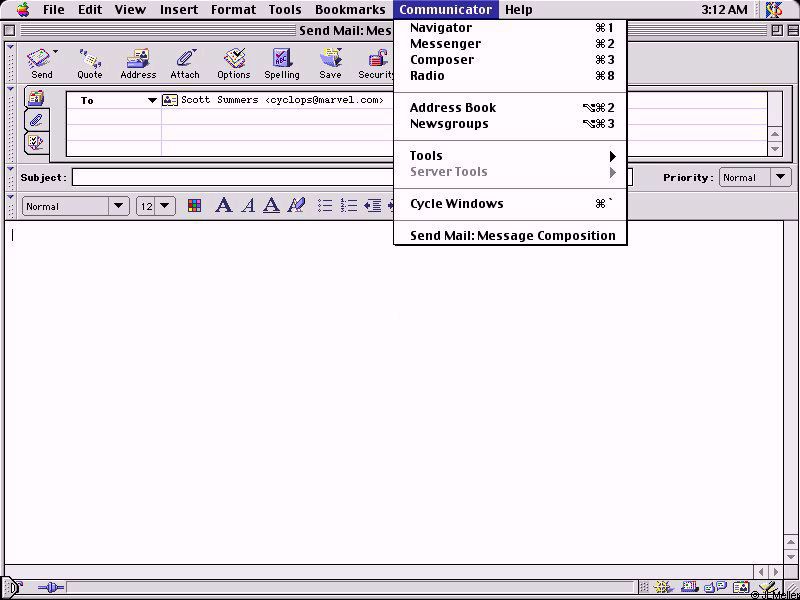The width and height of the screenshot is (800, 600).
Task: Open the Bookmarks menu
Action: [x=350, y=9]
